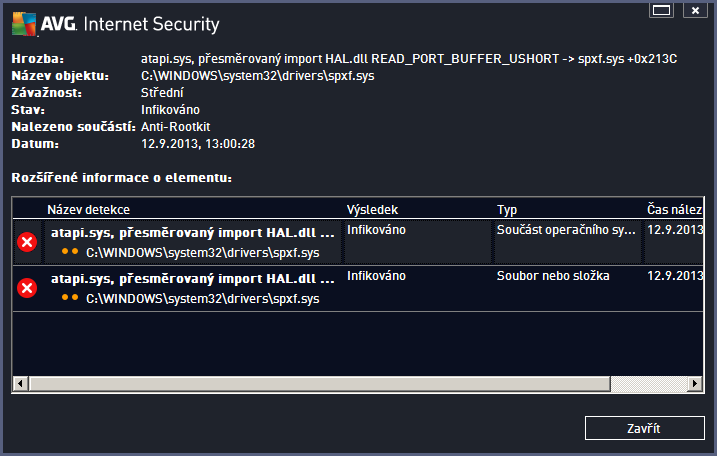717x456 pixels.
Task: Click the Název objektu file path value
Action: pos(258,75)
